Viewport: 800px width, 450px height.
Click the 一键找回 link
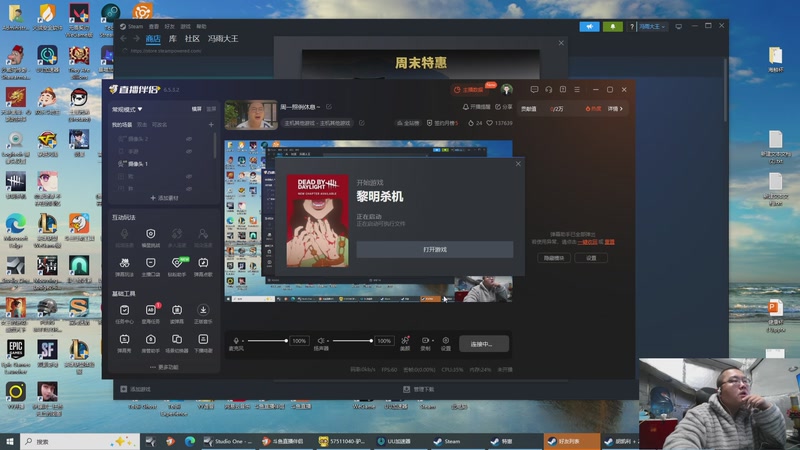(587, 242)
